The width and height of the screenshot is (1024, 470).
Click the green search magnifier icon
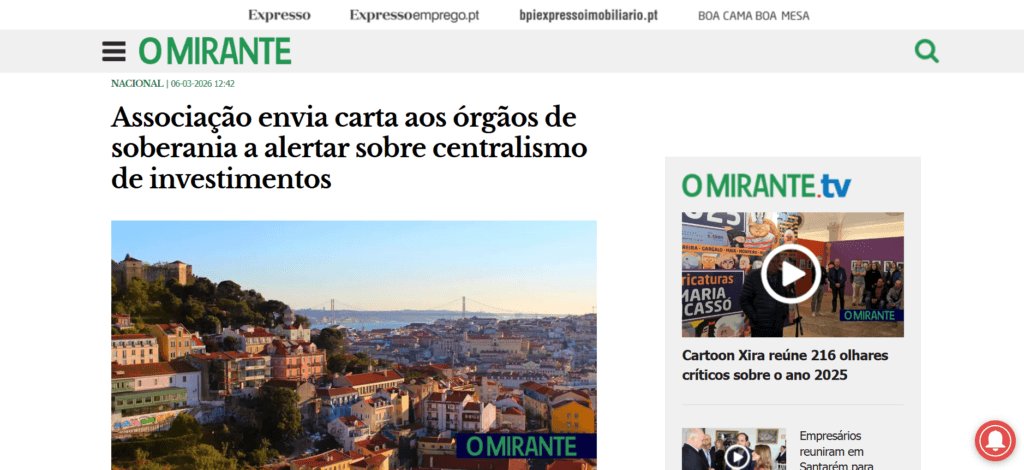tap(926, 51)
